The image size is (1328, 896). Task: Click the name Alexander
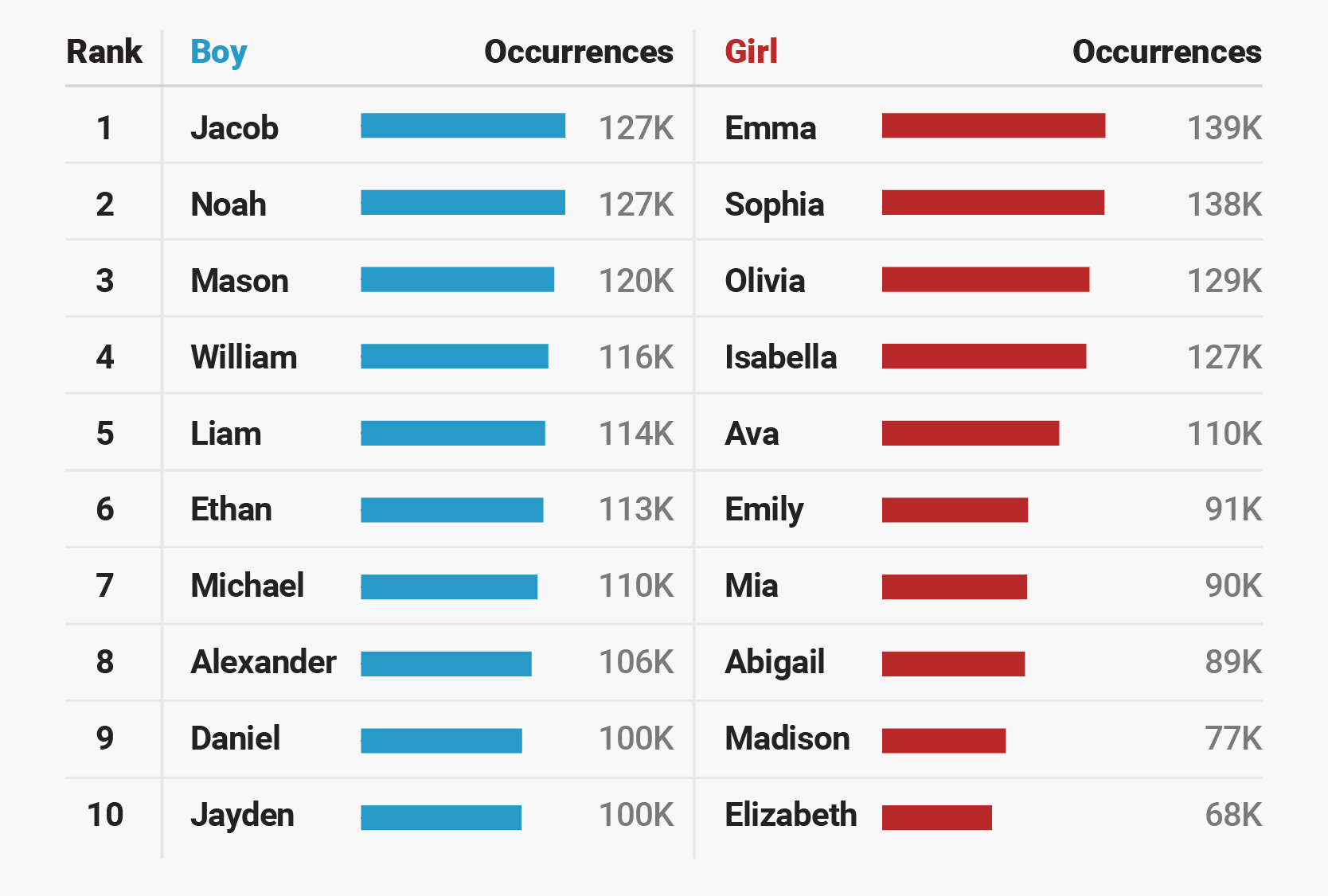(263, 662)
